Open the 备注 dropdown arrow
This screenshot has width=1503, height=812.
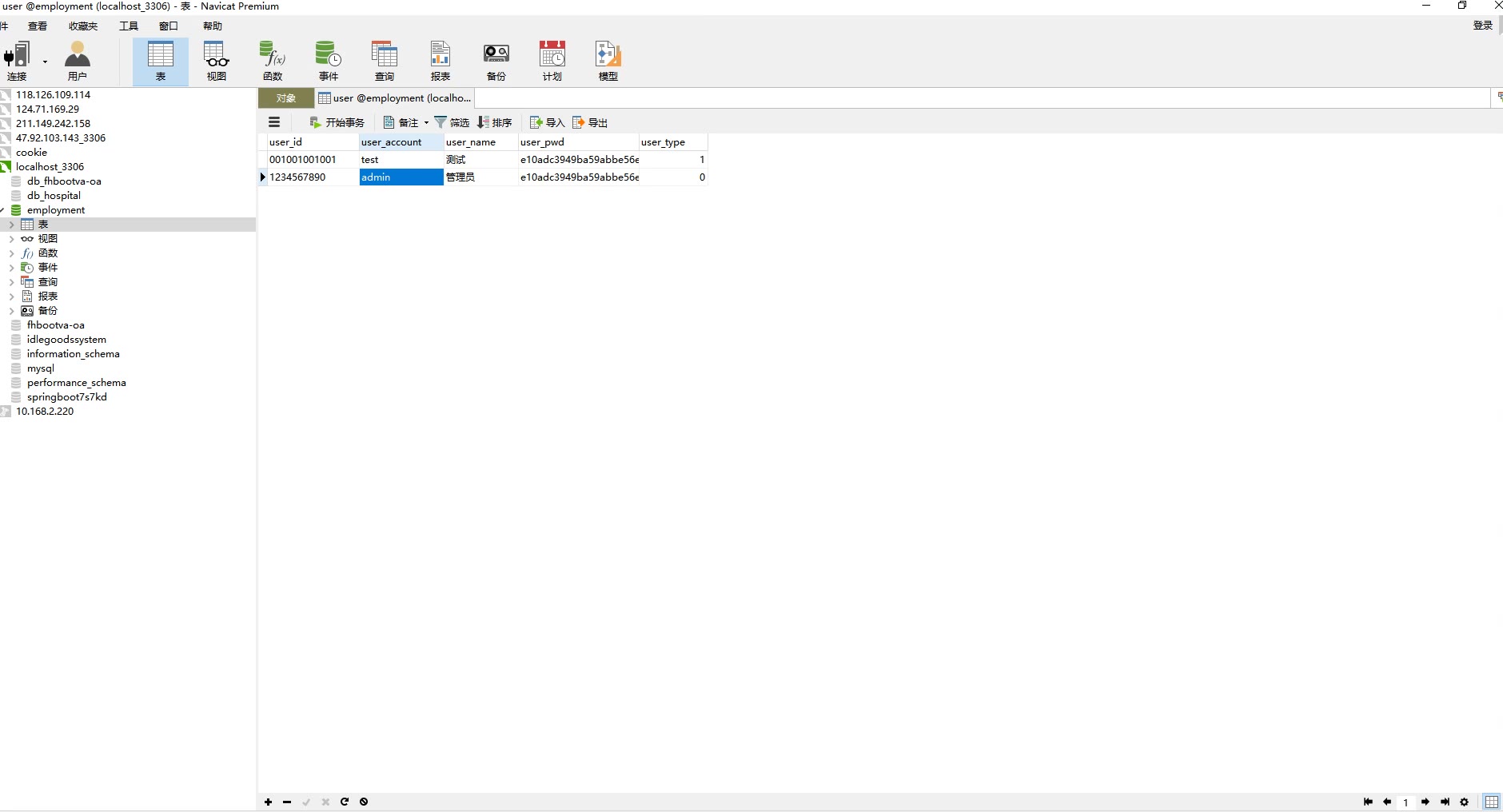pyautogui.click(x=426, y=122)
